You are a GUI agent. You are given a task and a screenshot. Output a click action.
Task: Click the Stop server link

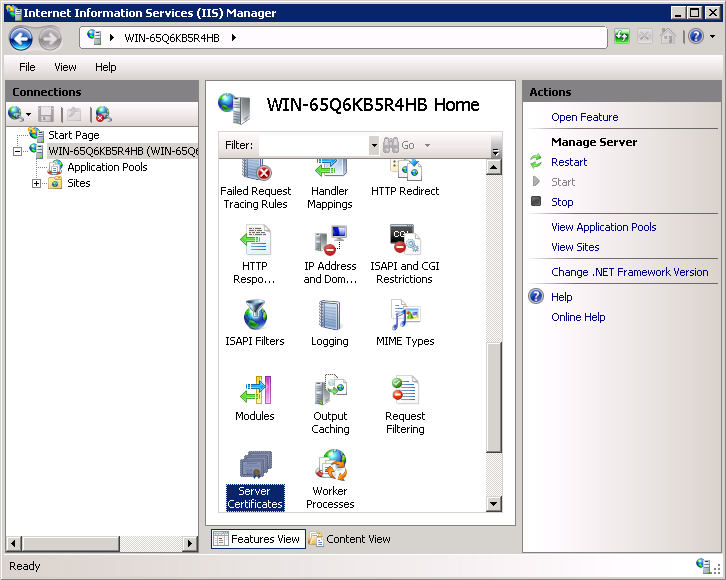click(x=562, y=202)
